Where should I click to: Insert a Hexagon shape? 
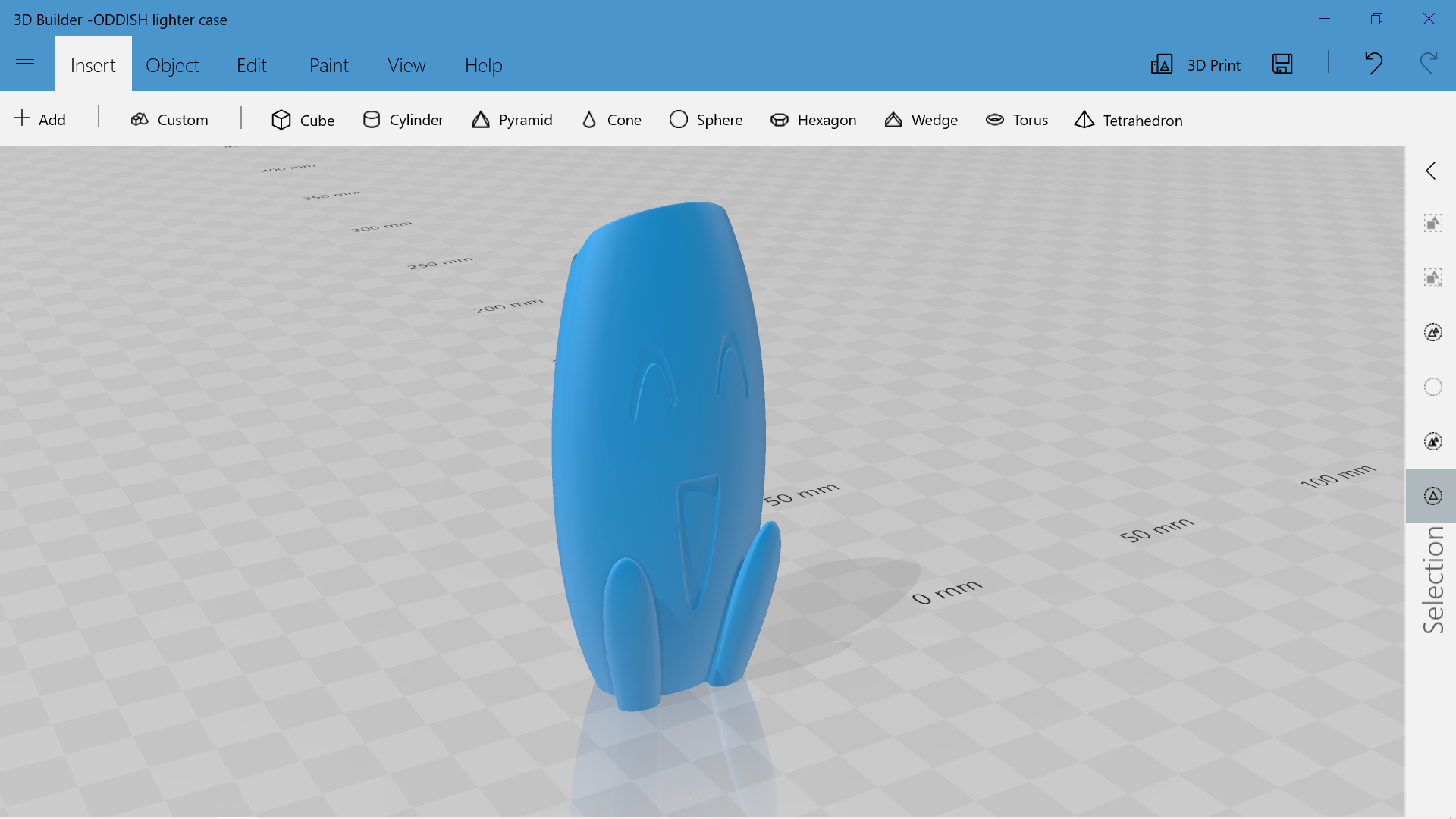coord(813,120)
